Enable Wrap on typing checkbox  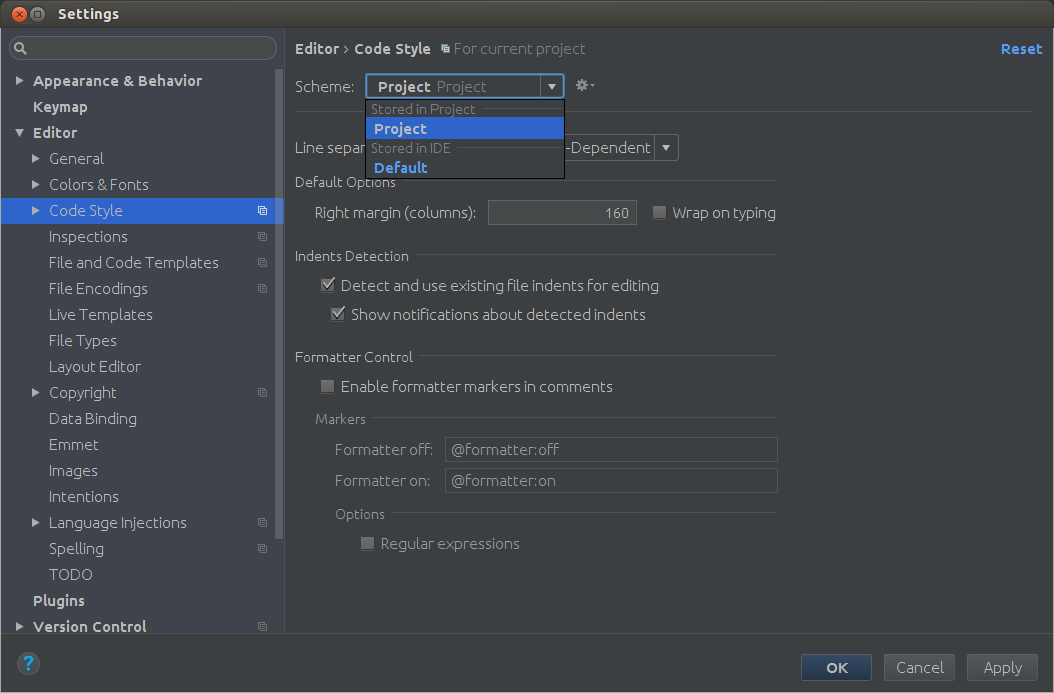click(660, 213)
